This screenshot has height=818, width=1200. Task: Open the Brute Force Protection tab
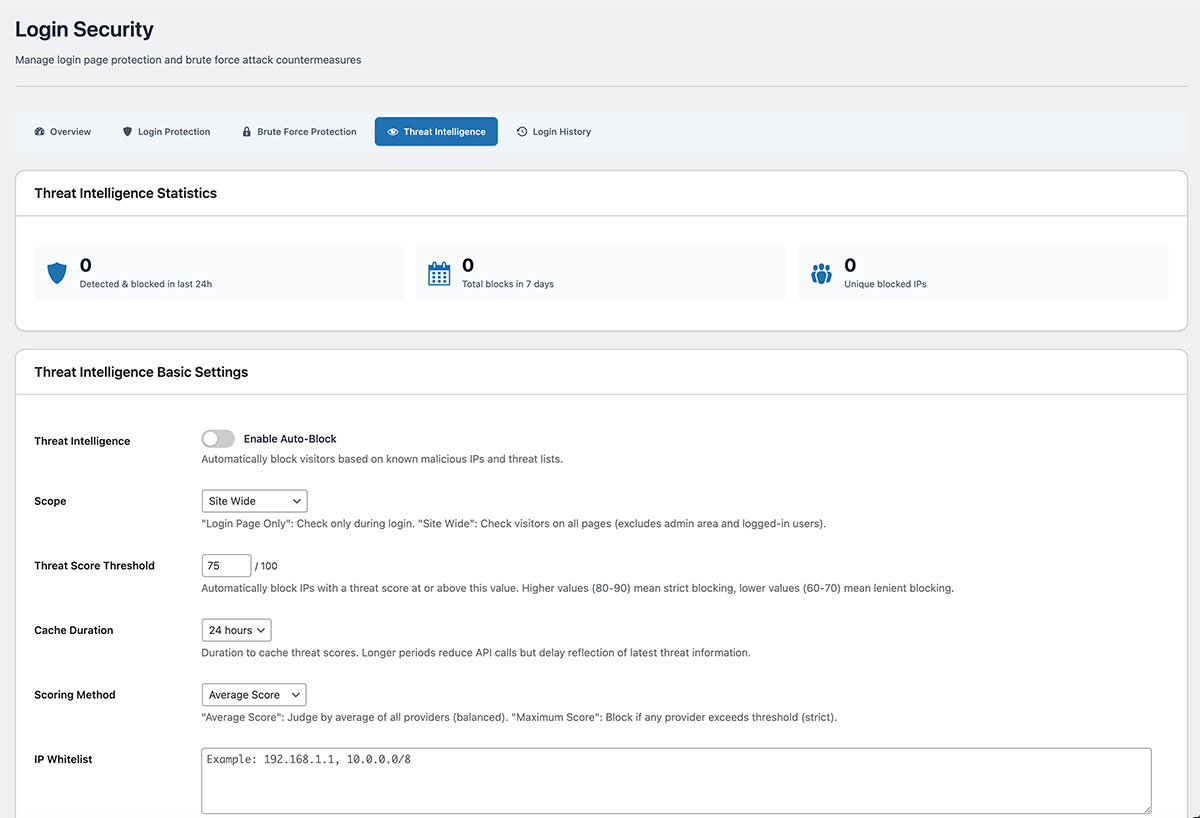[x=299, y=132]
